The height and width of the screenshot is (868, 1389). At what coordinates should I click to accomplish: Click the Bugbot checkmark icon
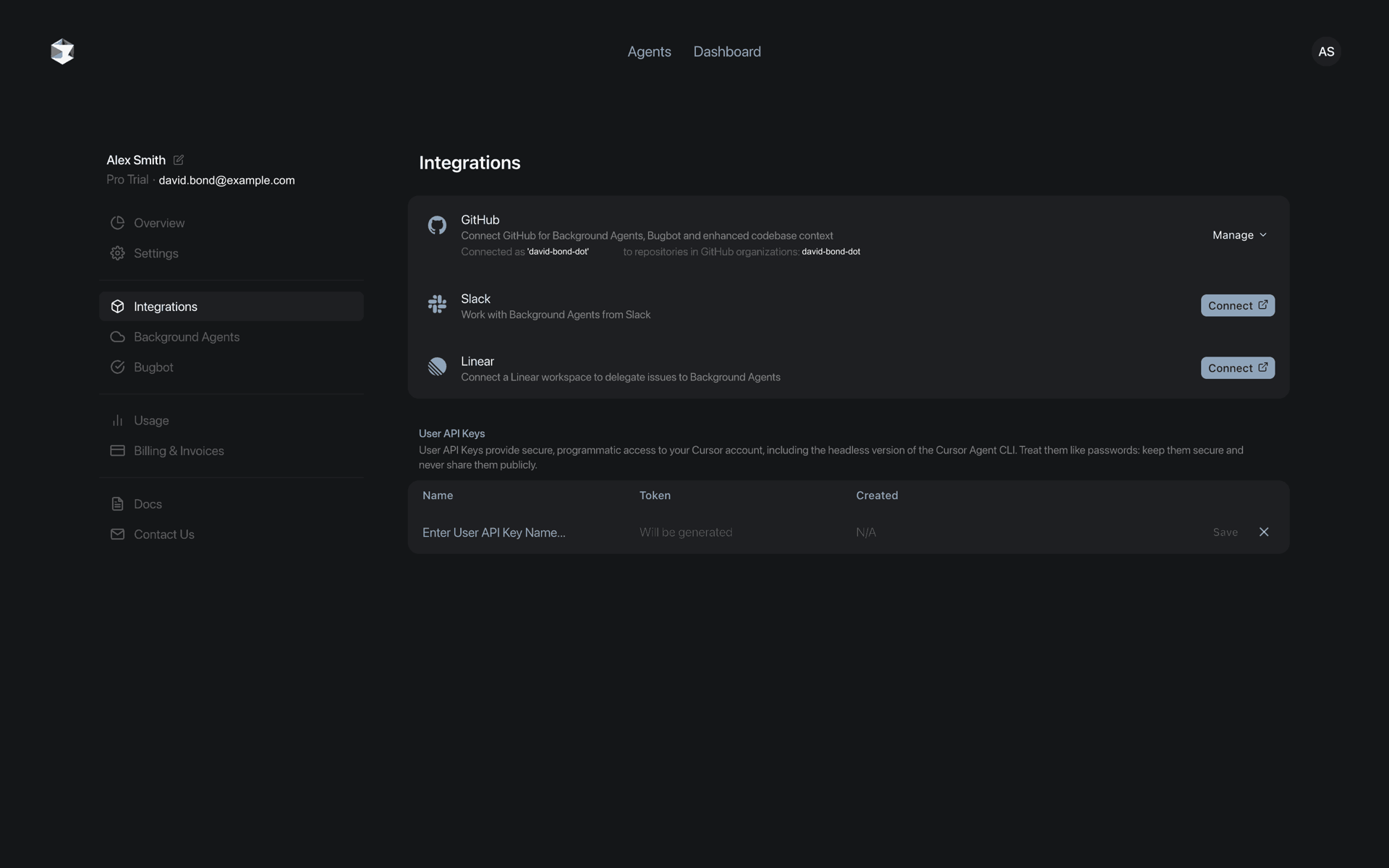point(117,367)
